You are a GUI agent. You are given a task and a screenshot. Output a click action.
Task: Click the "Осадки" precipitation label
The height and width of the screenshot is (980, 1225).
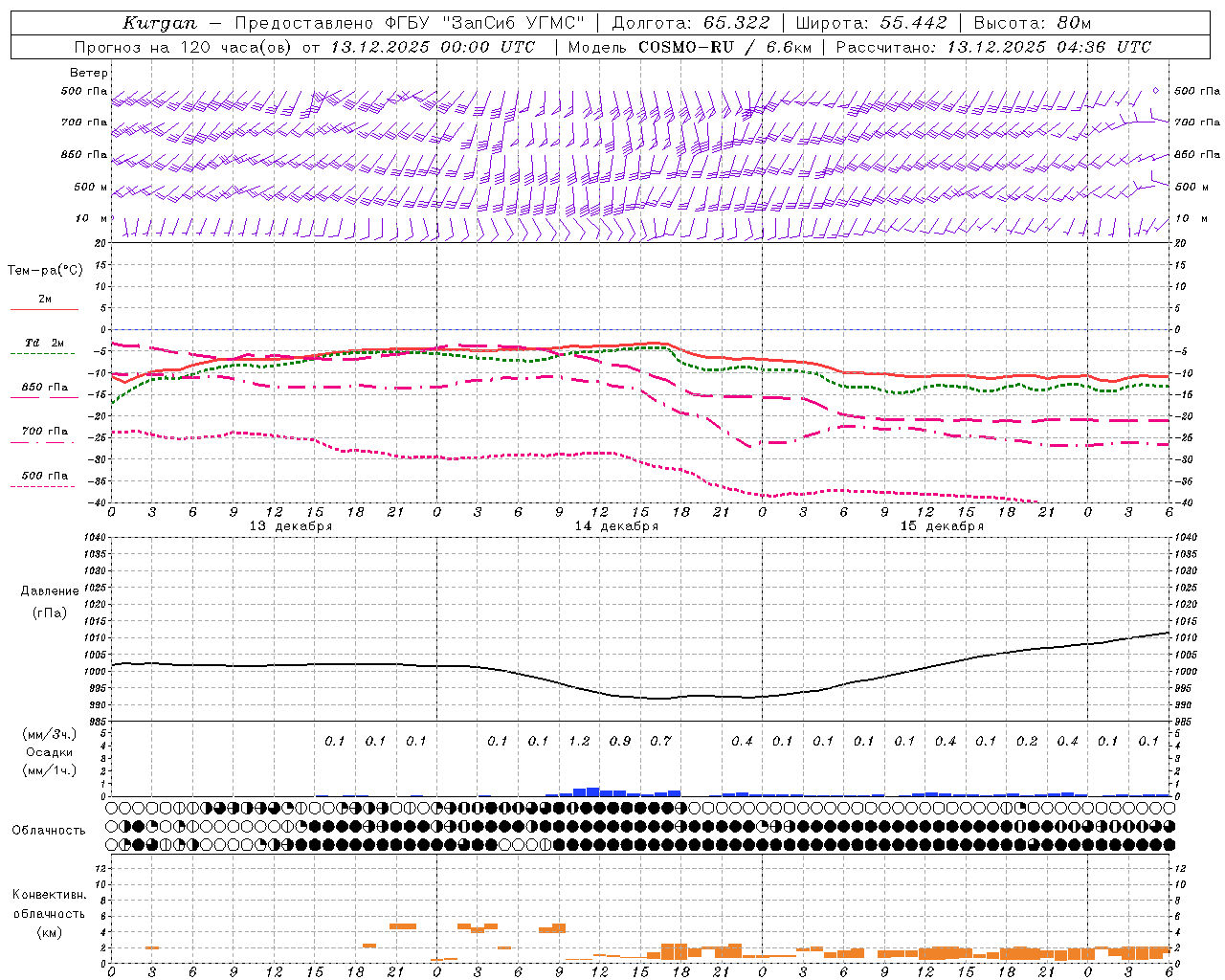point(49,752)
